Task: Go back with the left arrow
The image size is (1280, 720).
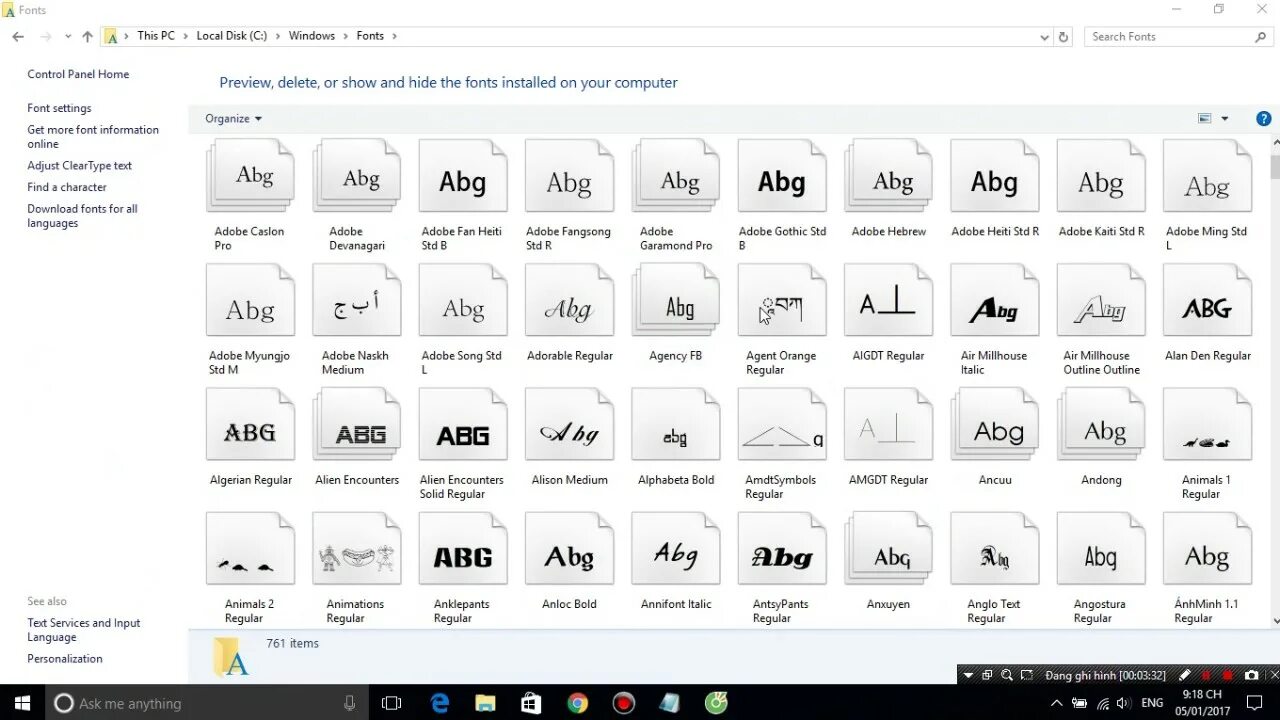Action: (18, 36)
